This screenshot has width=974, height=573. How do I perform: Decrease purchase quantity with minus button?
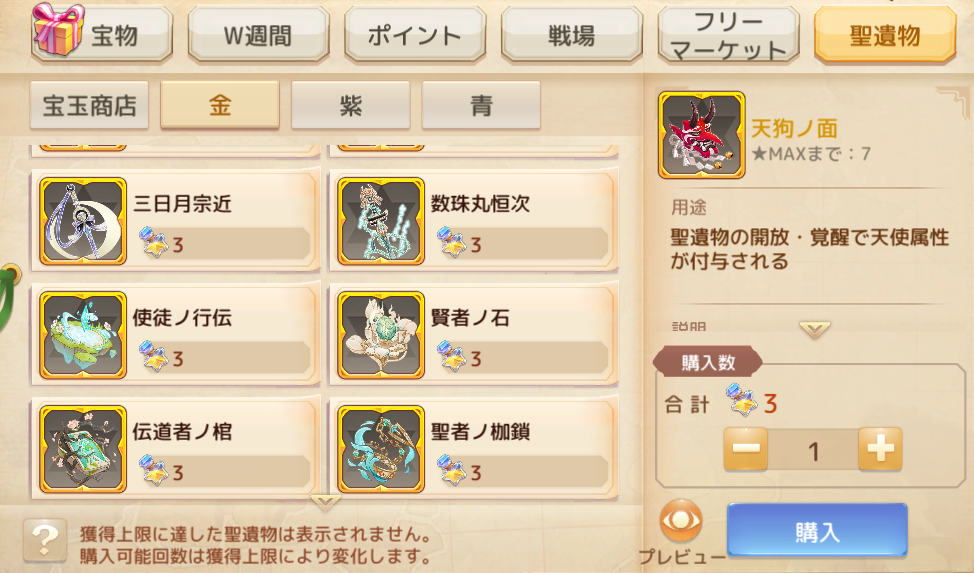(746, 449)
